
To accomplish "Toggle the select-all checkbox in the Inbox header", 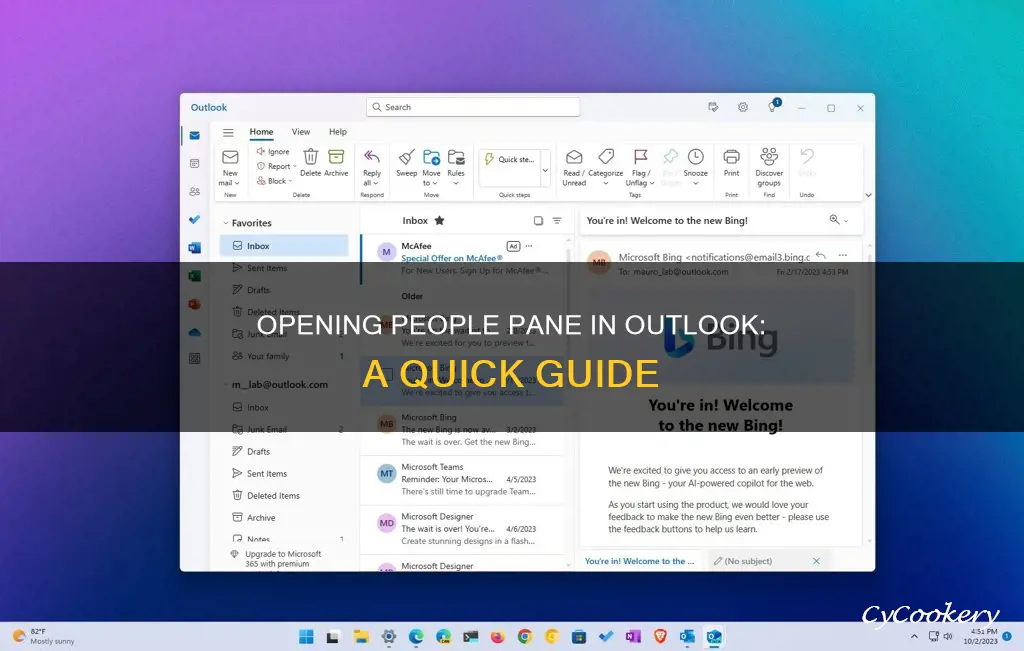I will point(538,221).
